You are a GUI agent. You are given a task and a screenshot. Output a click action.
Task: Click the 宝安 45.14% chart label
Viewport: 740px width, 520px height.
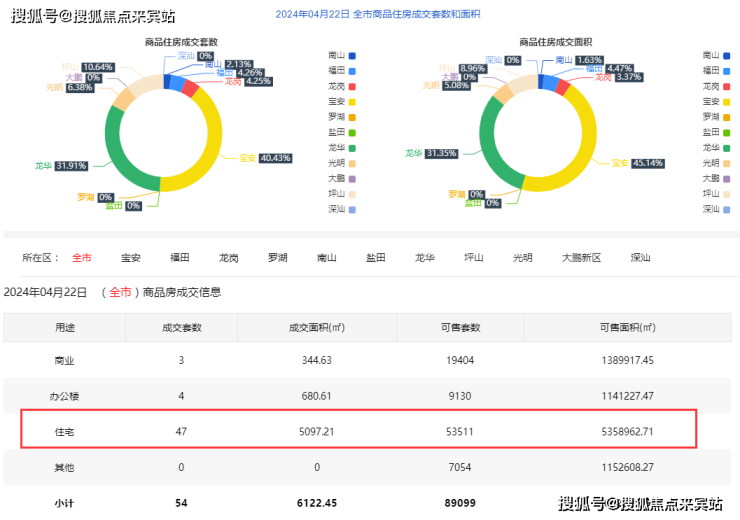coord(638,163)
